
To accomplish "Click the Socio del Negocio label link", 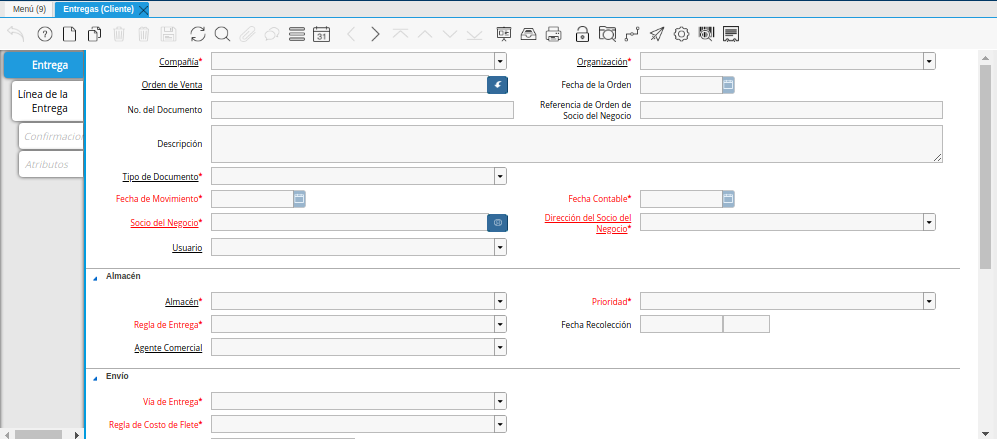I will (x=164, y=223).
